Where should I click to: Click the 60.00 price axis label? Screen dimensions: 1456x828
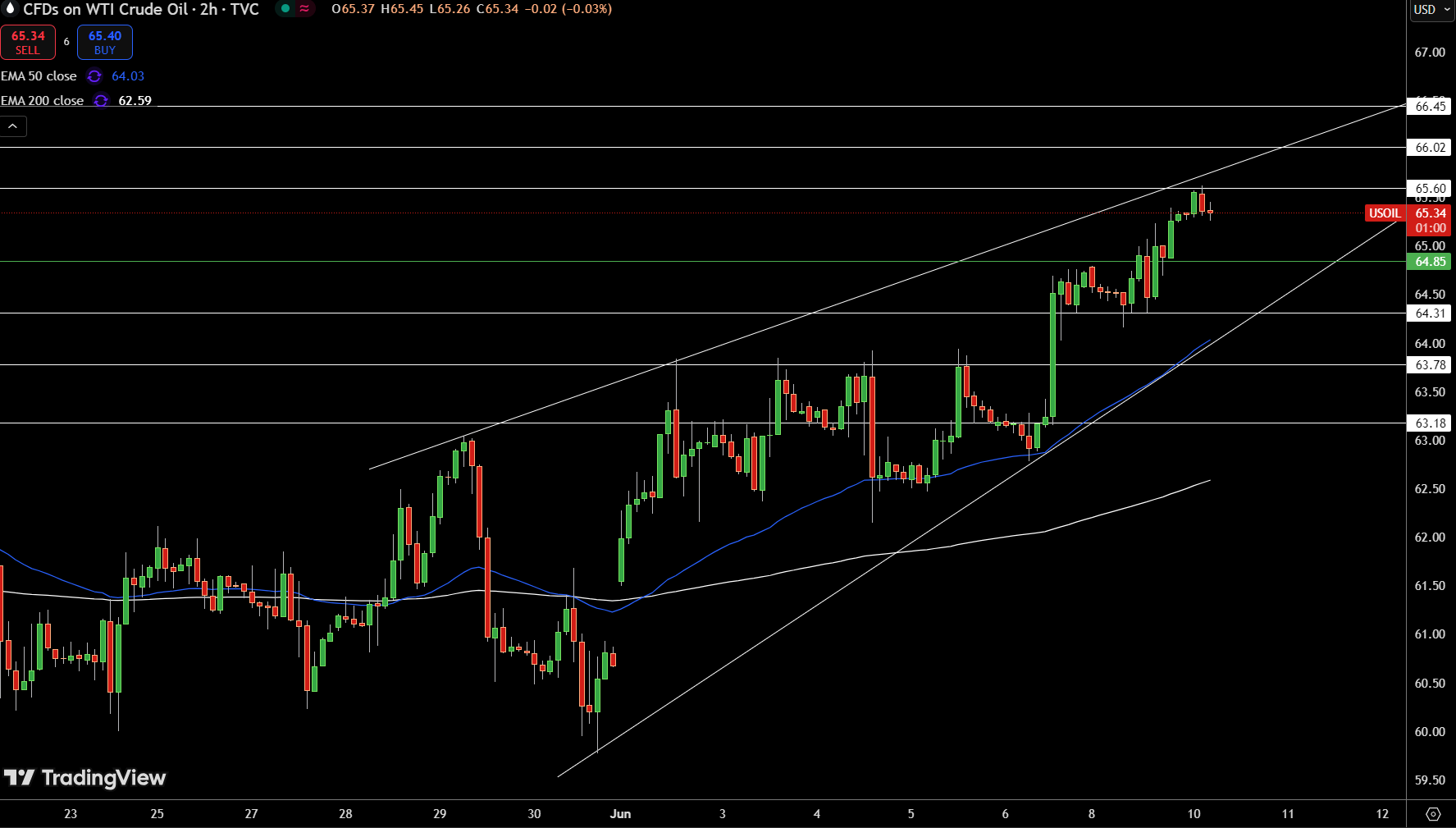1430,732
